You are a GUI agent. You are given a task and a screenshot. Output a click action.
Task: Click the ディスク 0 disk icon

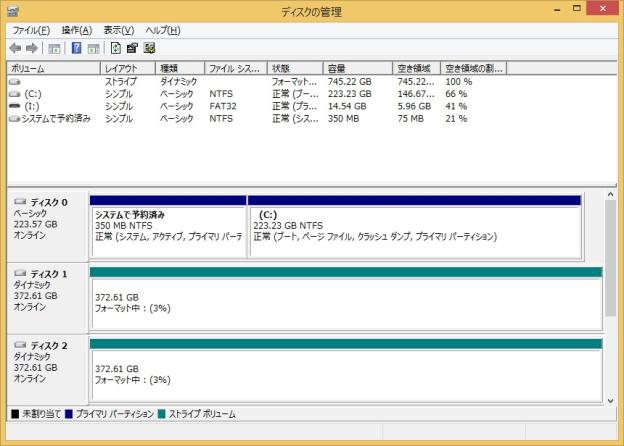coord(20,202)
